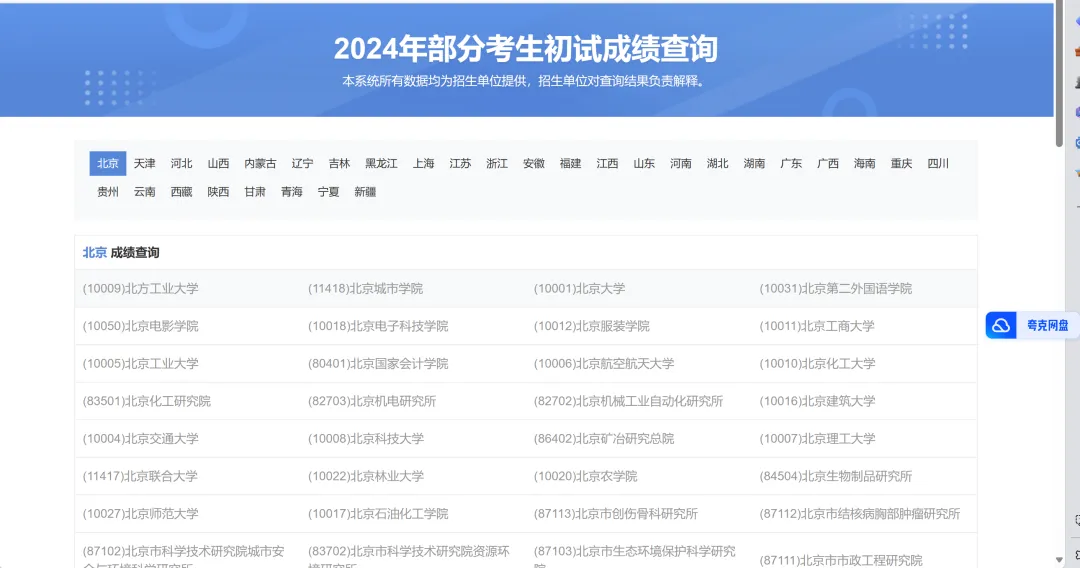Choose the 云南 province tab
The height and width of the screenshot is (568, 1080).
click(145, 192)
